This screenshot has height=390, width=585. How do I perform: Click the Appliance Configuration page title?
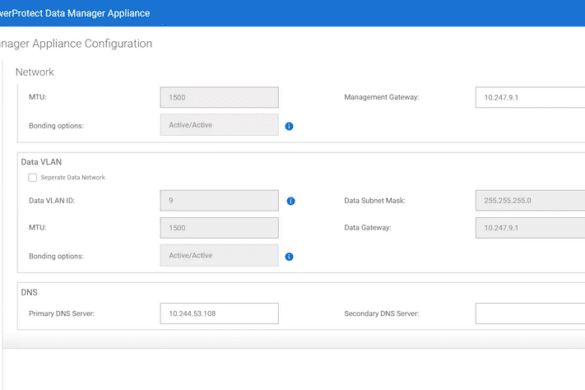coord(76,44)
